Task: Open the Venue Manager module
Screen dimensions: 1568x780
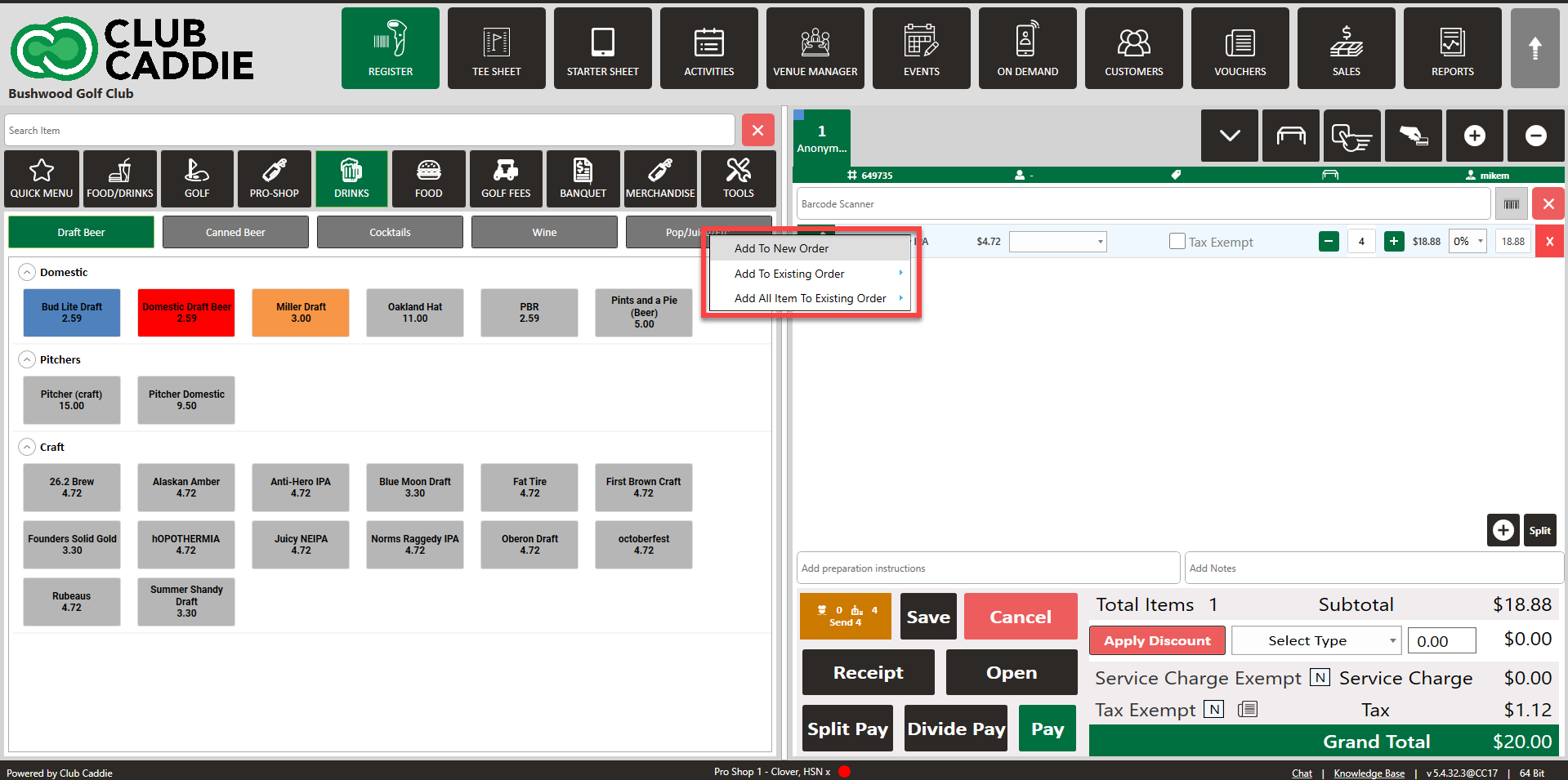Action: [815, 48]
